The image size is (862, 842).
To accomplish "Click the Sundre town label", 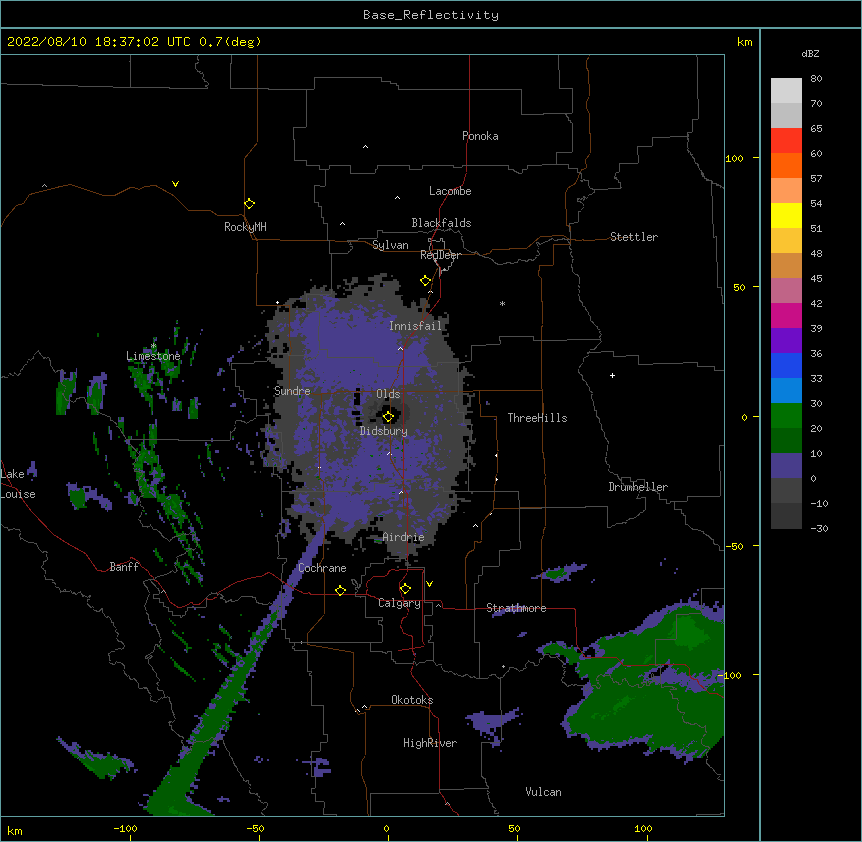I will (292, 391).
